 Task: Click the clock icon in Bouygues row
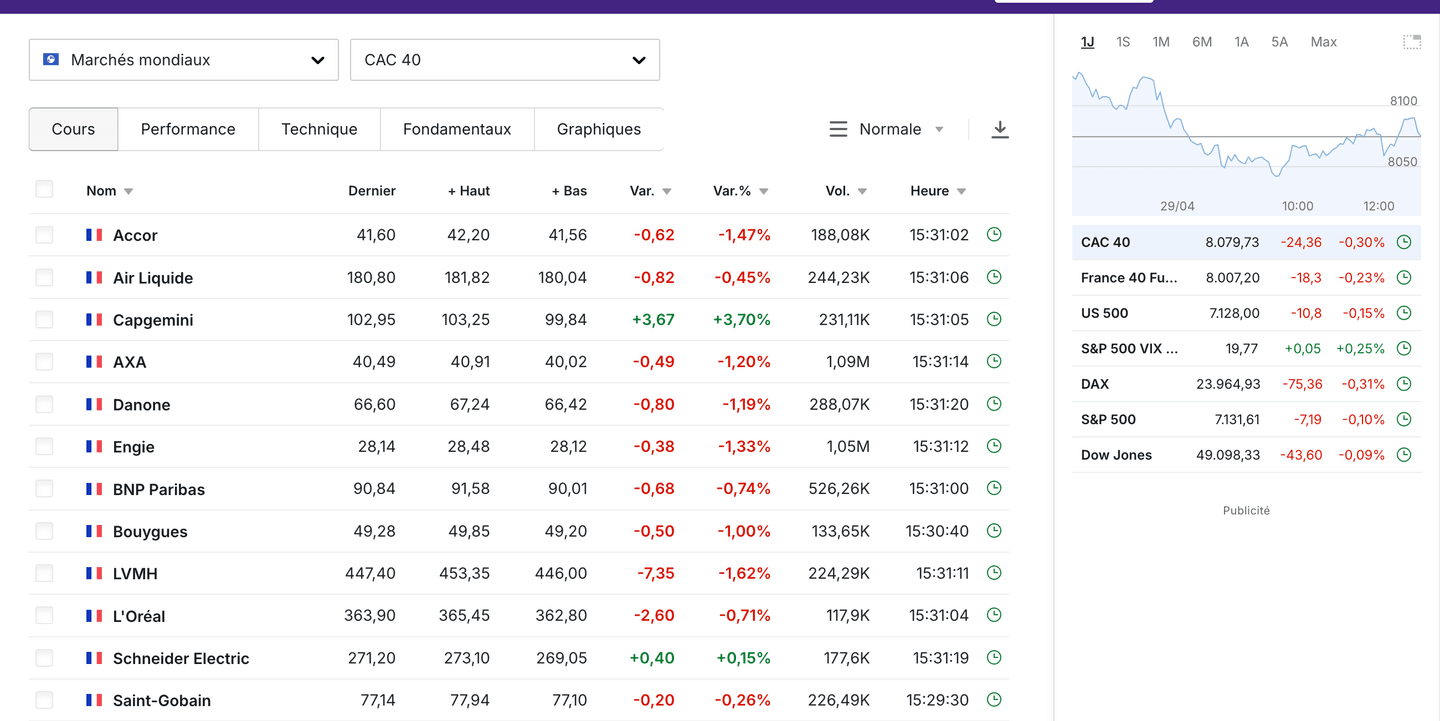(x=994, y=531)
